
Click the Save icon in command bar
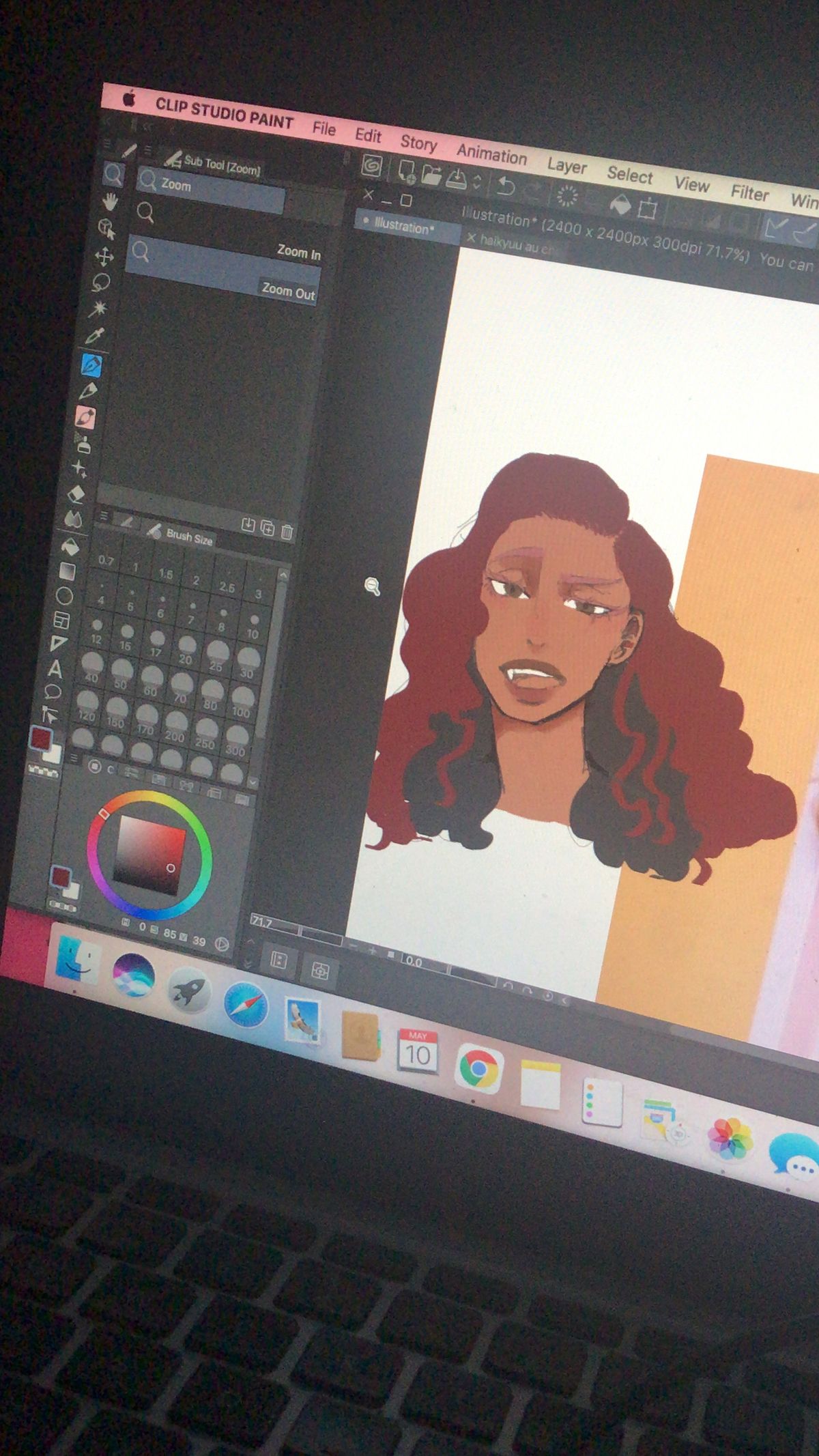click(x=457, y=178)
